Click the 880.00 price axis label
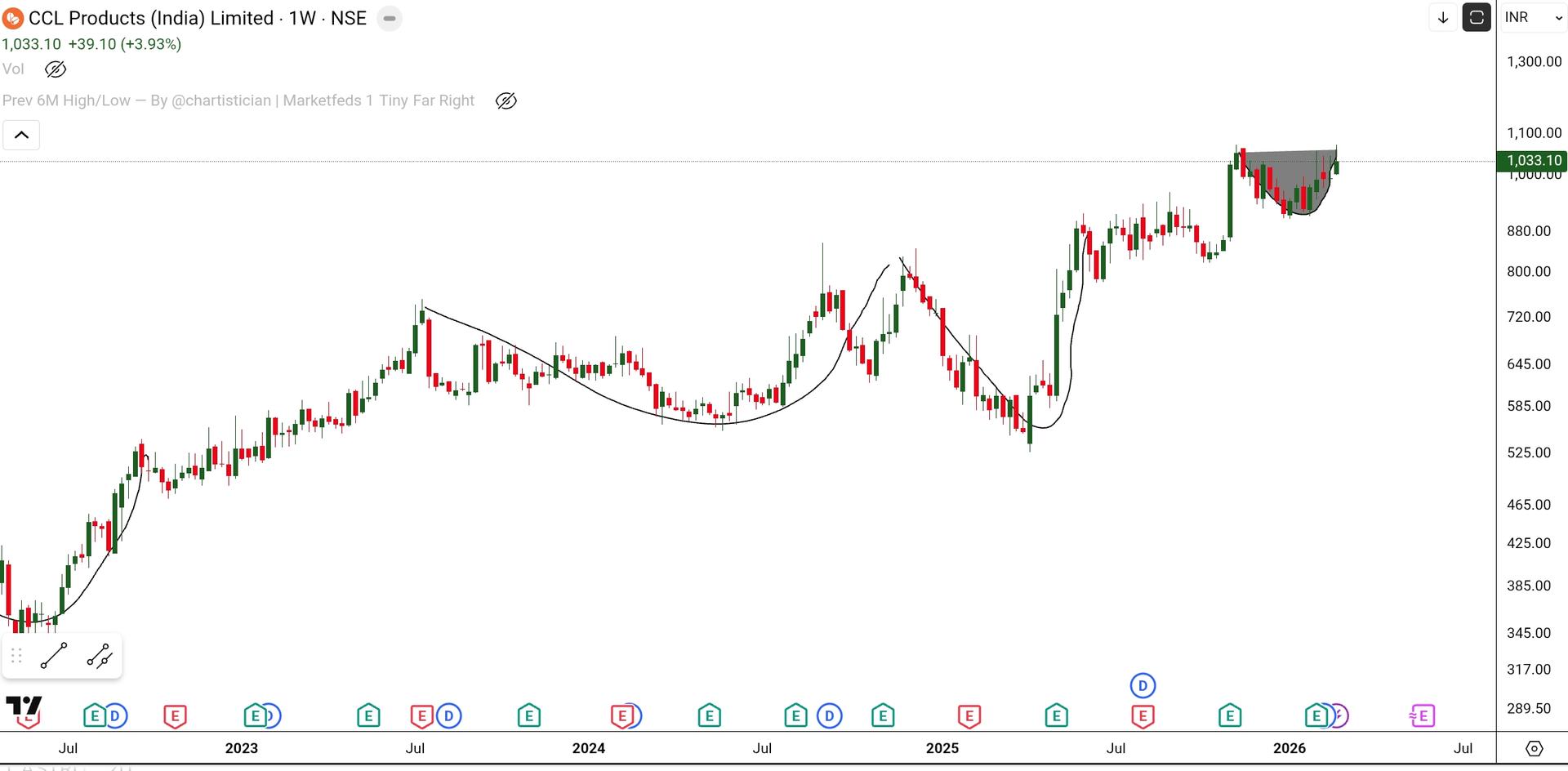The image size is (1568, 771). pyautogui.click(x=1529, y=231)
